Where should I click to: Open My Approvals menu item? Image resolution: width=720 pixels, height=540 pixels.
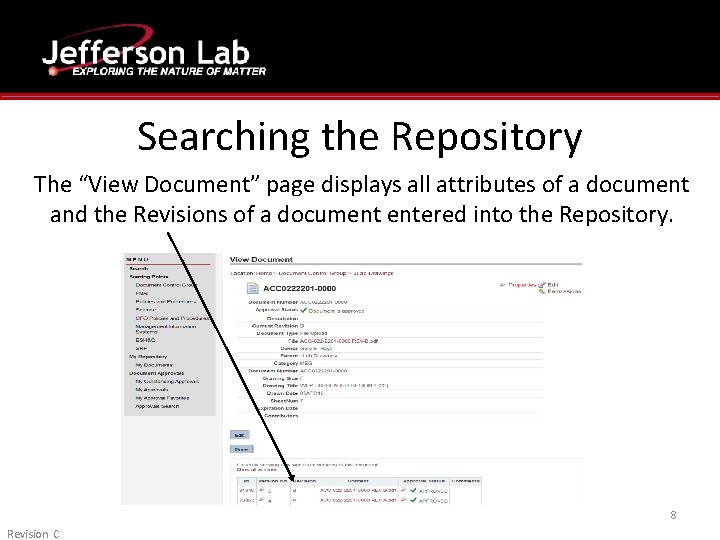tap(152, 390)
